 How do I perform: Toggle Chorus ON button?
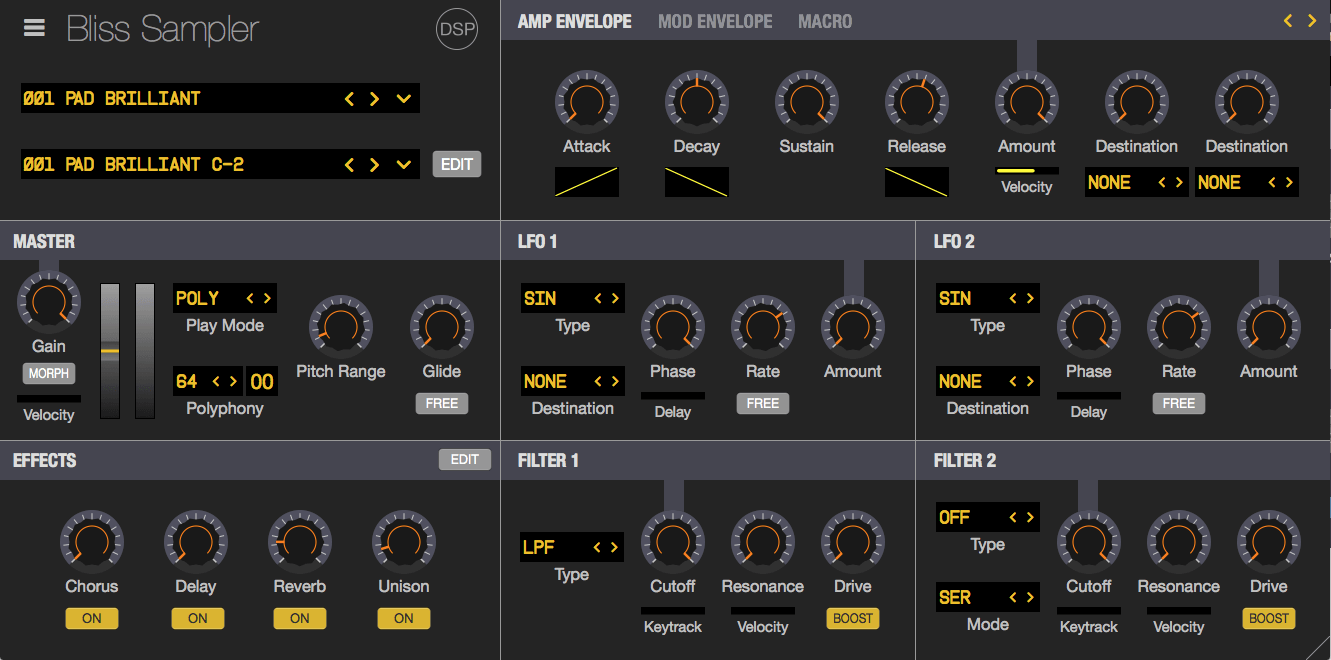(92, 618)
